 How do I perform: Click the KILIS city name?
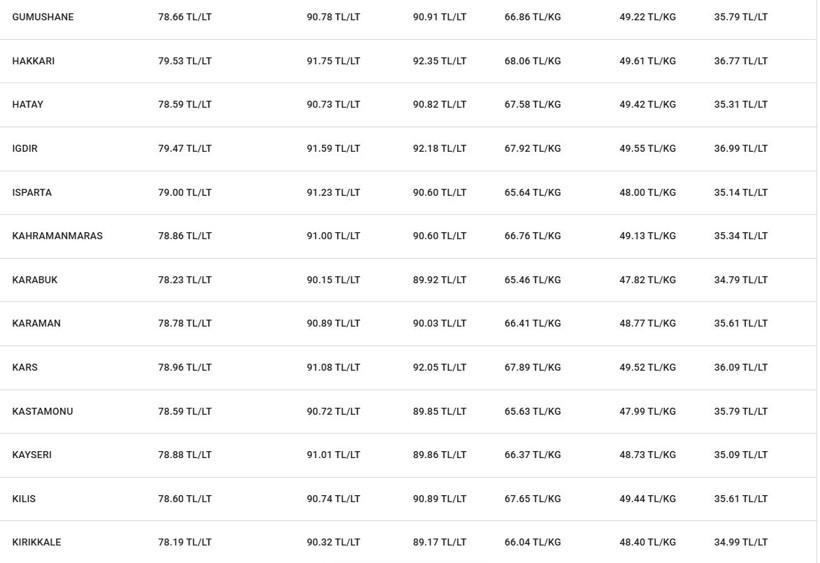pyautogui.click(x=24, y=499)
